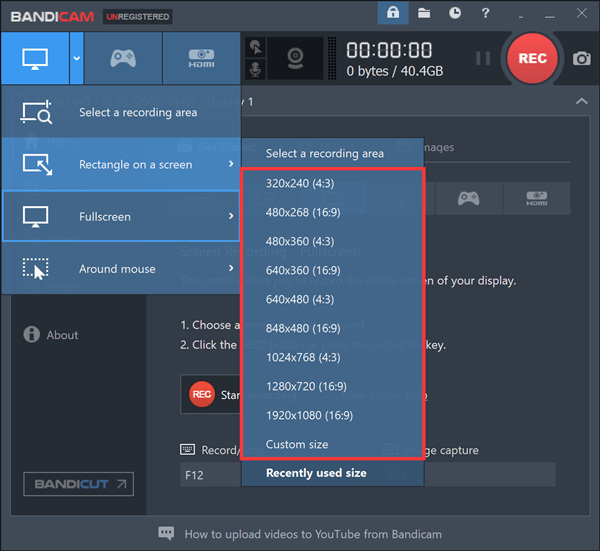Expand Around mouse submenu arrow

[231, 268]
